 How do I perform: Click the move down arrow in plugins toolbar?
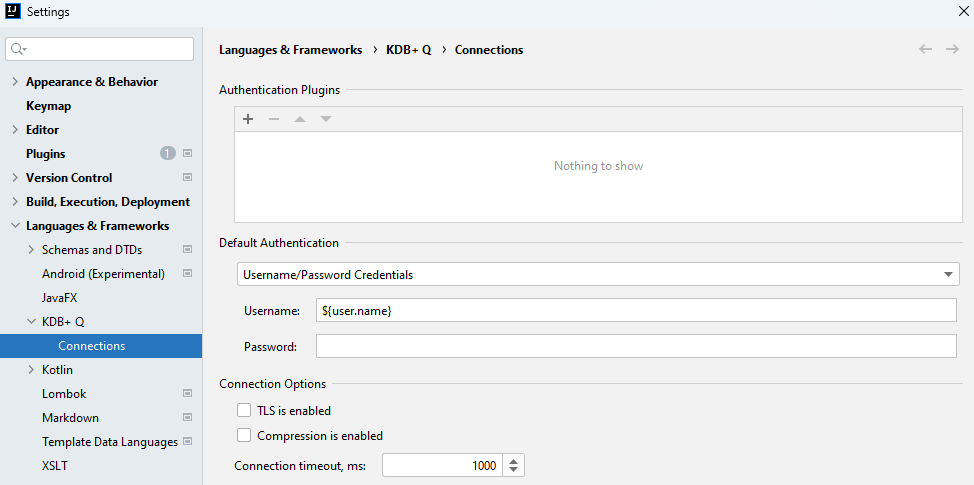[326, 119]
